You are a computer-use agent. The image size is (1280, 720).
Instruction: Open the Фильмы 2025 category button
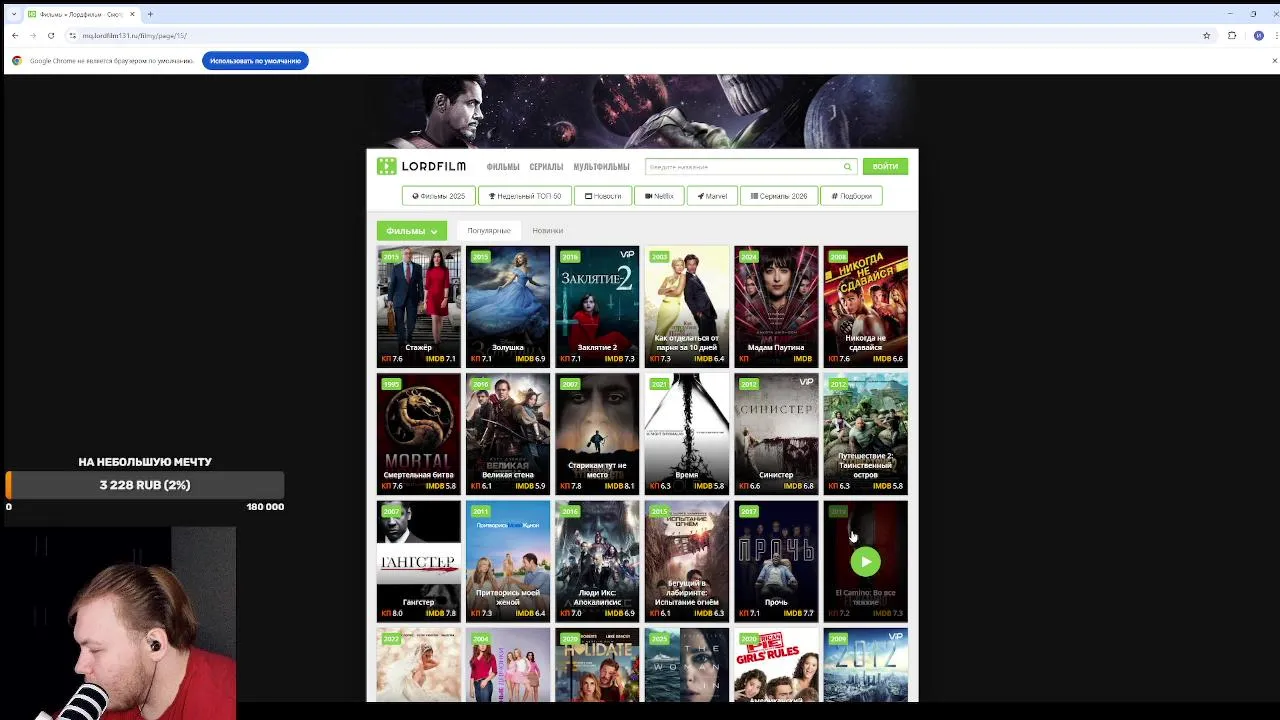tap(438, 196)
